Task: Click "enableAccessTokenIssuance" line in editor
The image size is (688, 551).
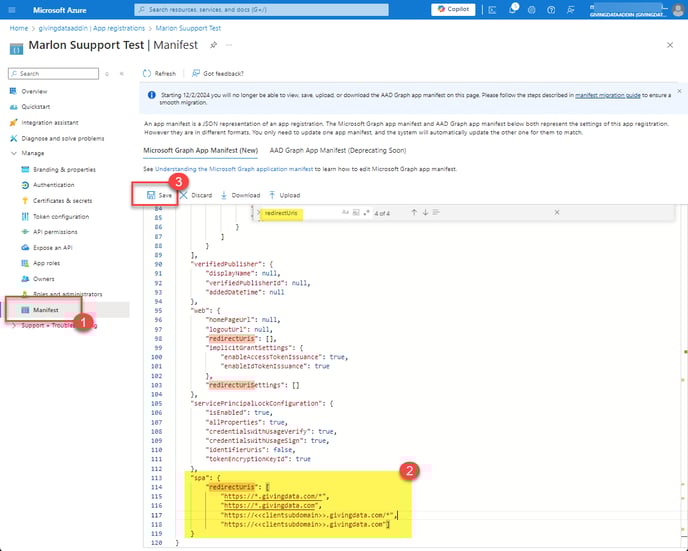Action: coord(284,357)
